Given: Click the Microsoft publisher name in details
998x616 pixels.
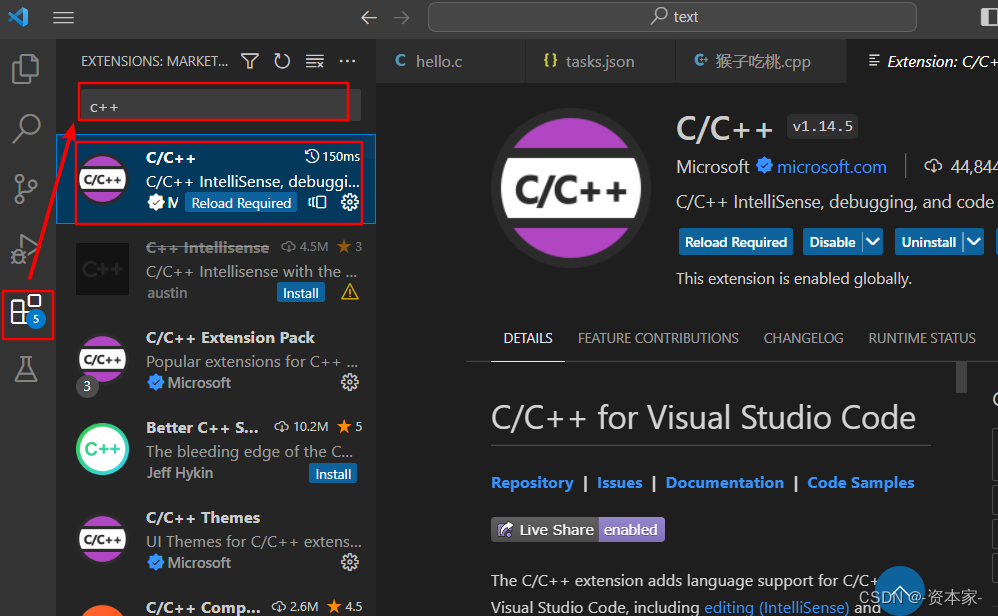Looking at the screenshot, I should [713, 167].
